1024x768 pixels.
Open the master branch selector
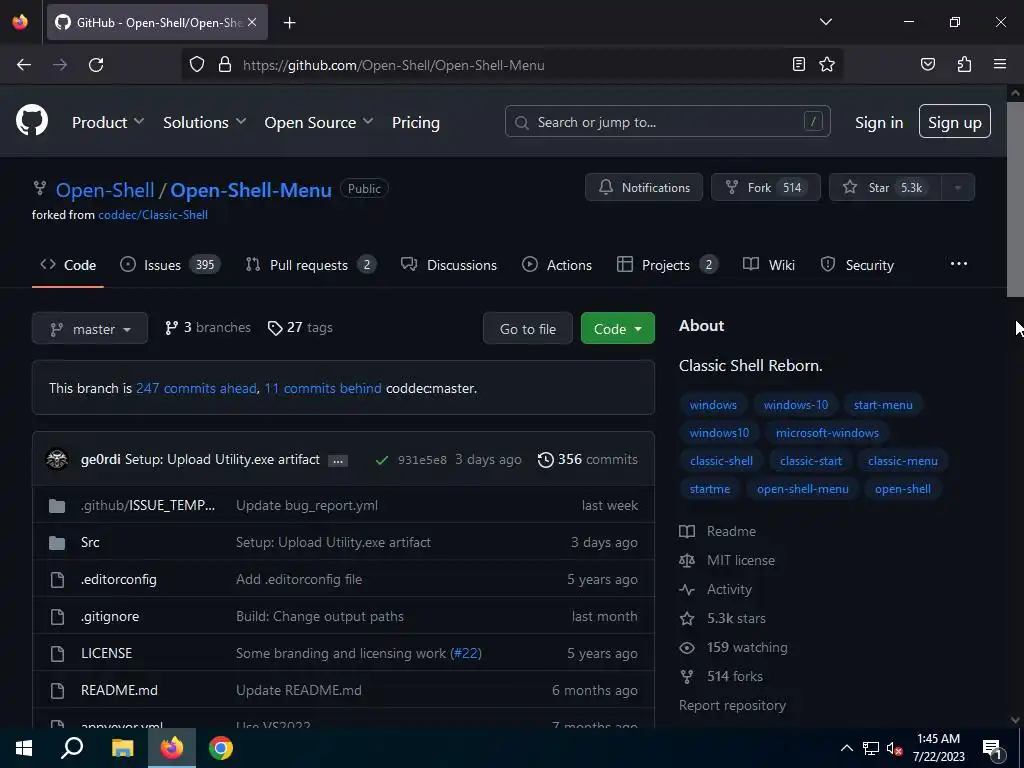(x=89, y=328)
